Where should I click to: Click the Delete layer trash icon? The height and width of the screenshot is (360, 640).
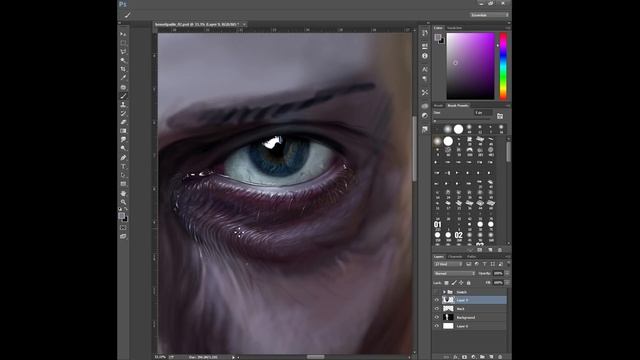click(x=500, y=357)
